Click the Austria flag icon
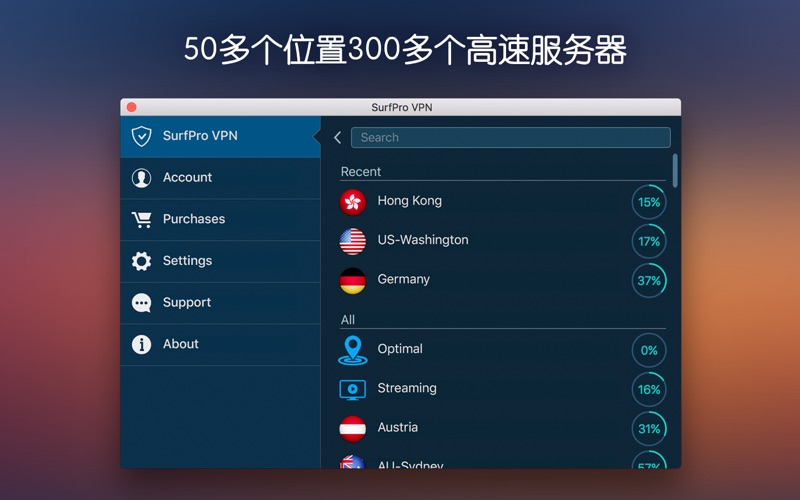The image size is (800, 500). pyautogui.click(x=353, y=429)
